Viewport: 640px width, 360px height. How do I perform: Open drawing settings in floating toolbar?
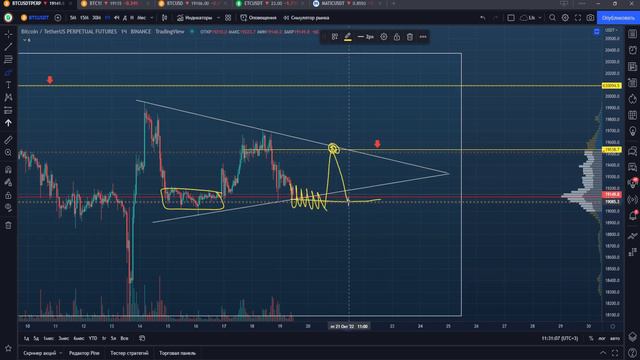[384, 37]
